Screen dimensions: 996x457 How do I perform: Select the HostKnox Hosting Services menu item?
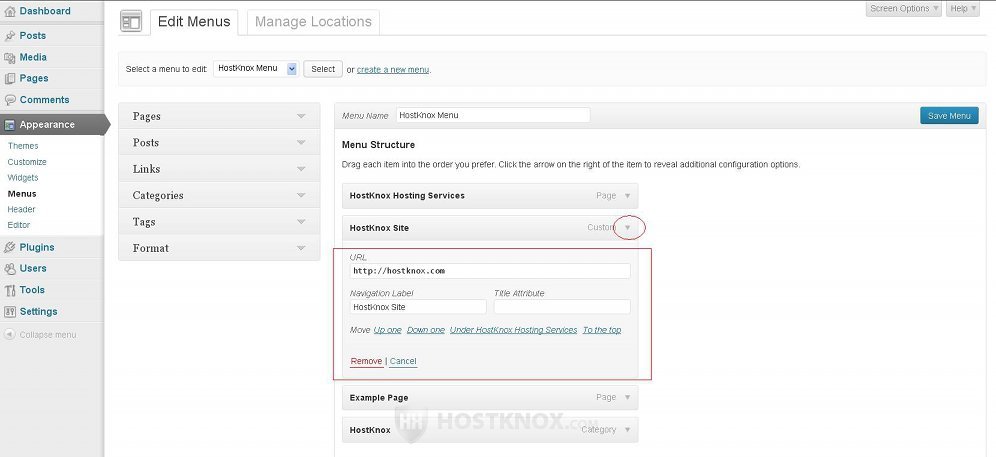coord(490,196)
